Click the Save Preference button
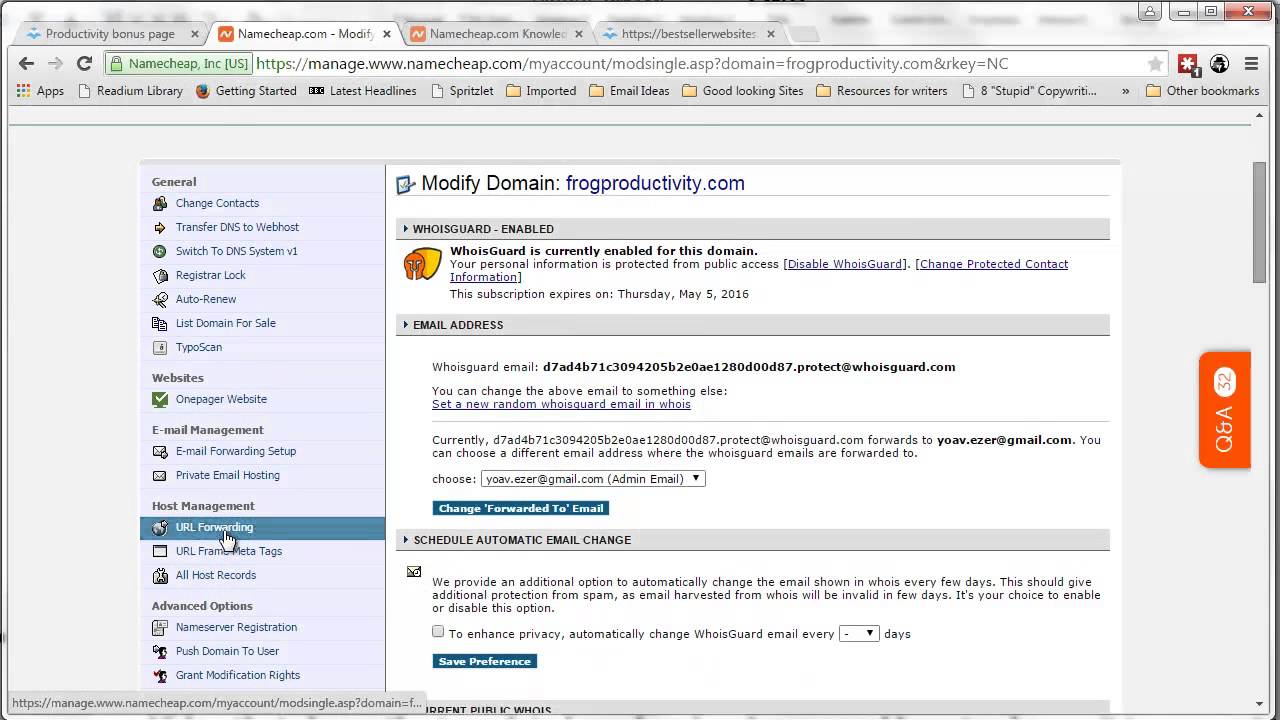The height and width of the screenshot is (720, 1280). [485, 661]
